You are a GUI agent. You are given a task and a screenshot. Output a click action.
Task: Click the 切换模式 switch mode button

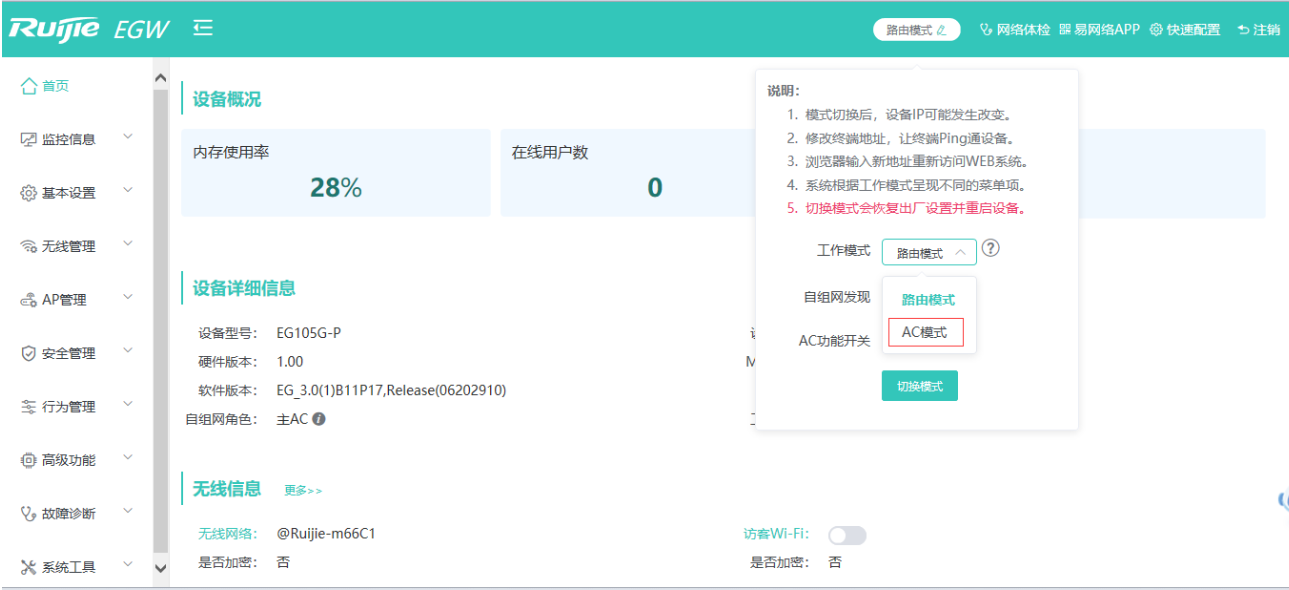919,386
